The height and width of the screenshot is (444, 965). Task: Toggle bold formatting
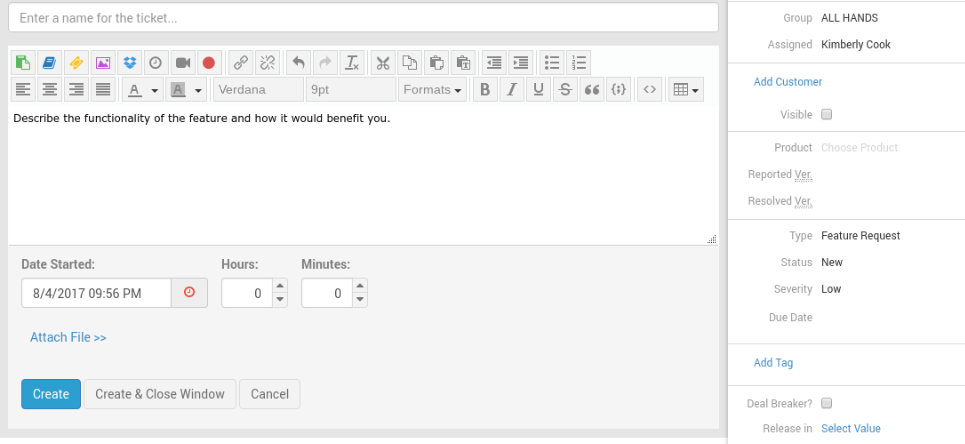(x=485, y=90)
